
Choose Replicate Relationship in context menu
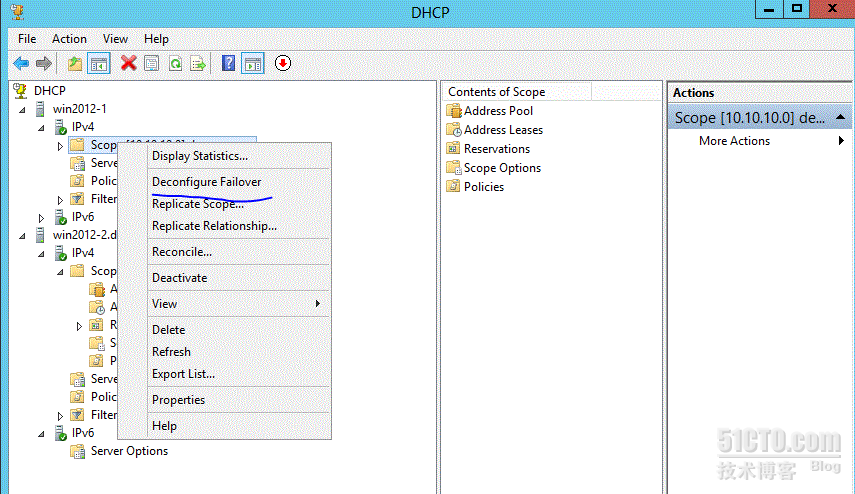239,226
